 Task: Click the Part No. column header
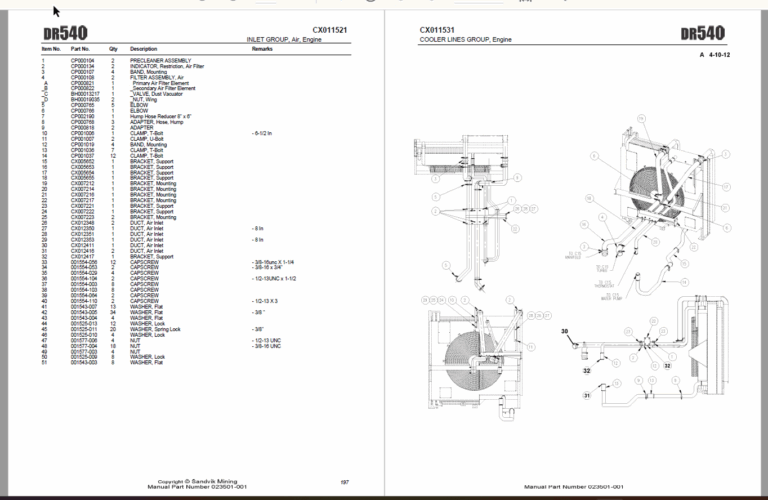pos(80,49)
